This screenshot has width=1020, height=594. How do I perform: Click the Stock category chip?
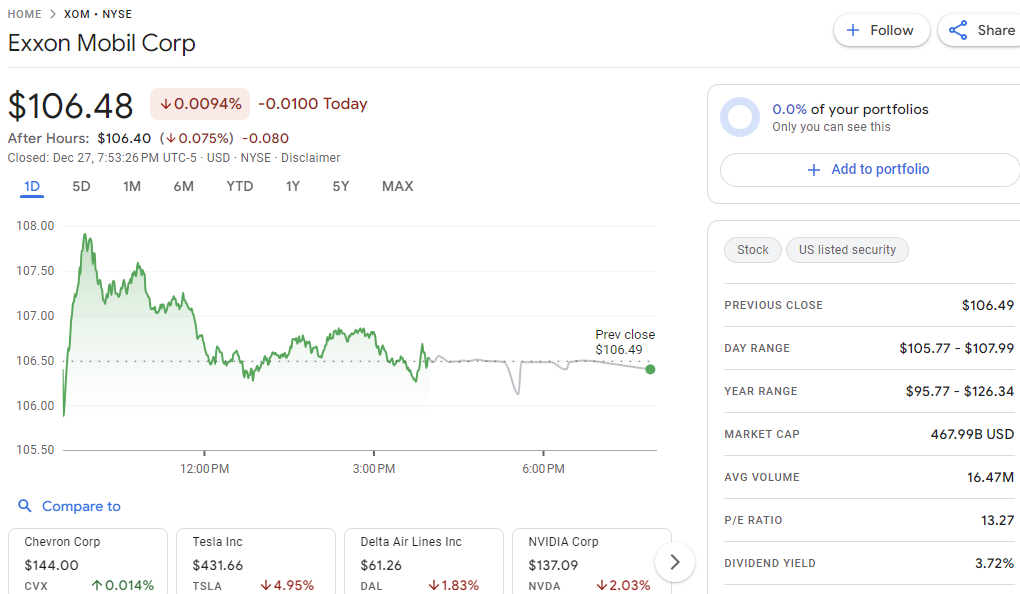pyautogui.click(x=753, y=250)
